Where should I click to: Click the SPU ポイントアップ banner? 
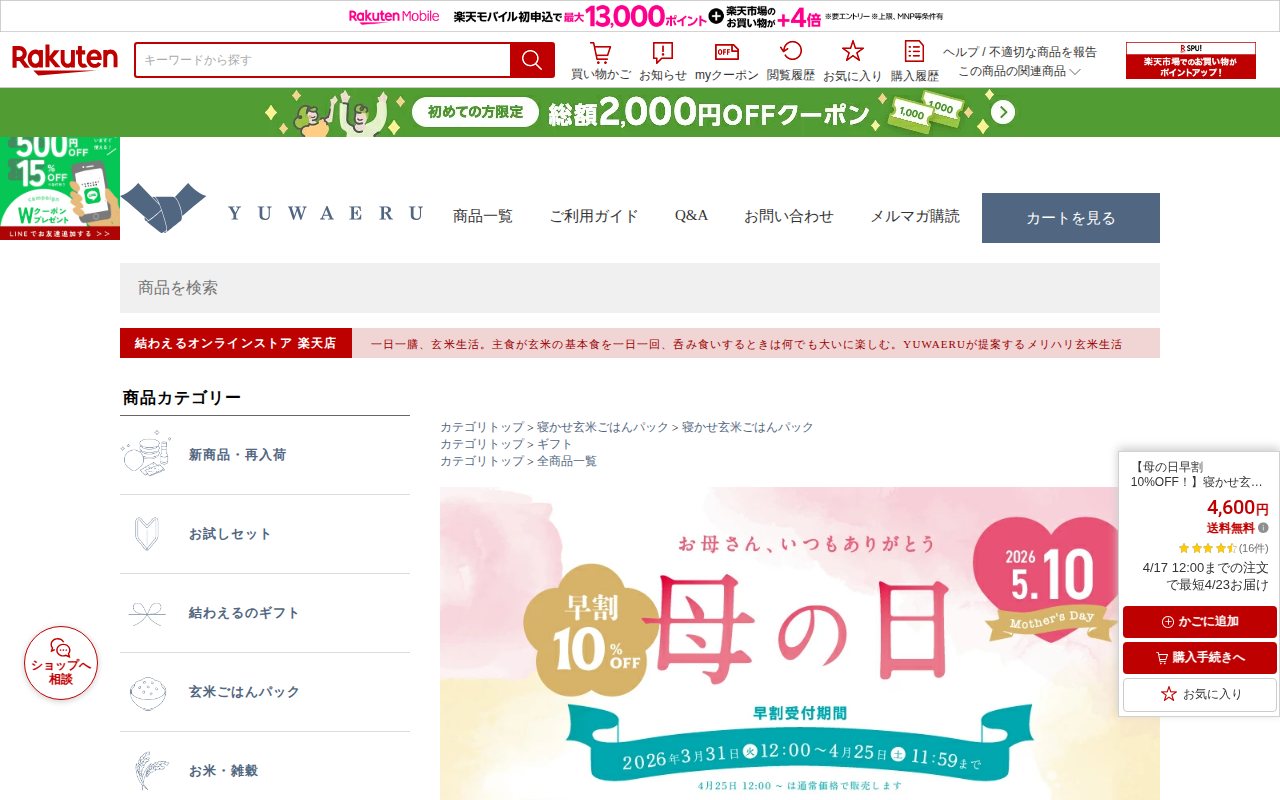pos(1191,61)
